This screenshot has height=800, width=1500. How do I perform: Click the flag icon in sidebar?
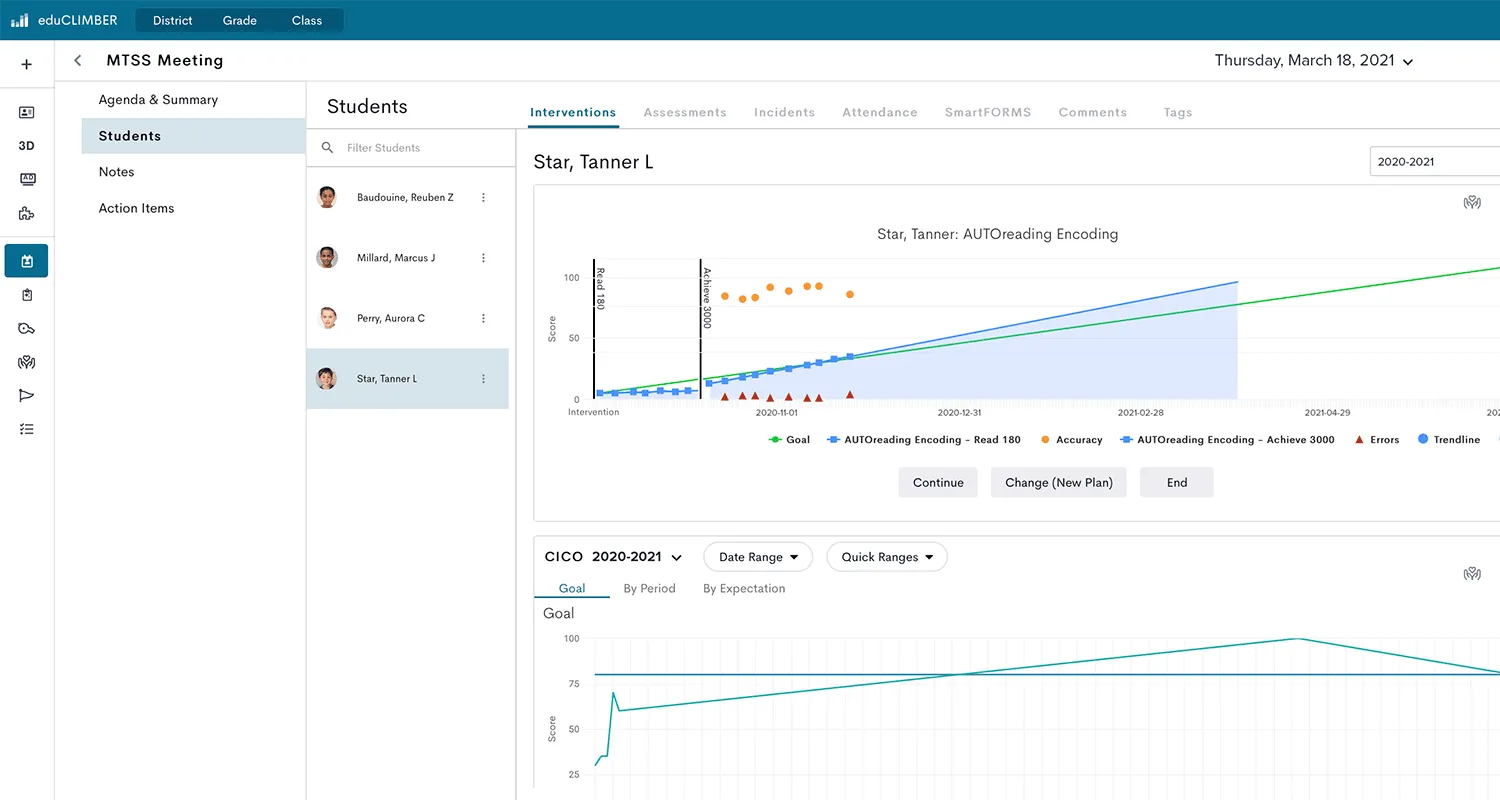27,396
